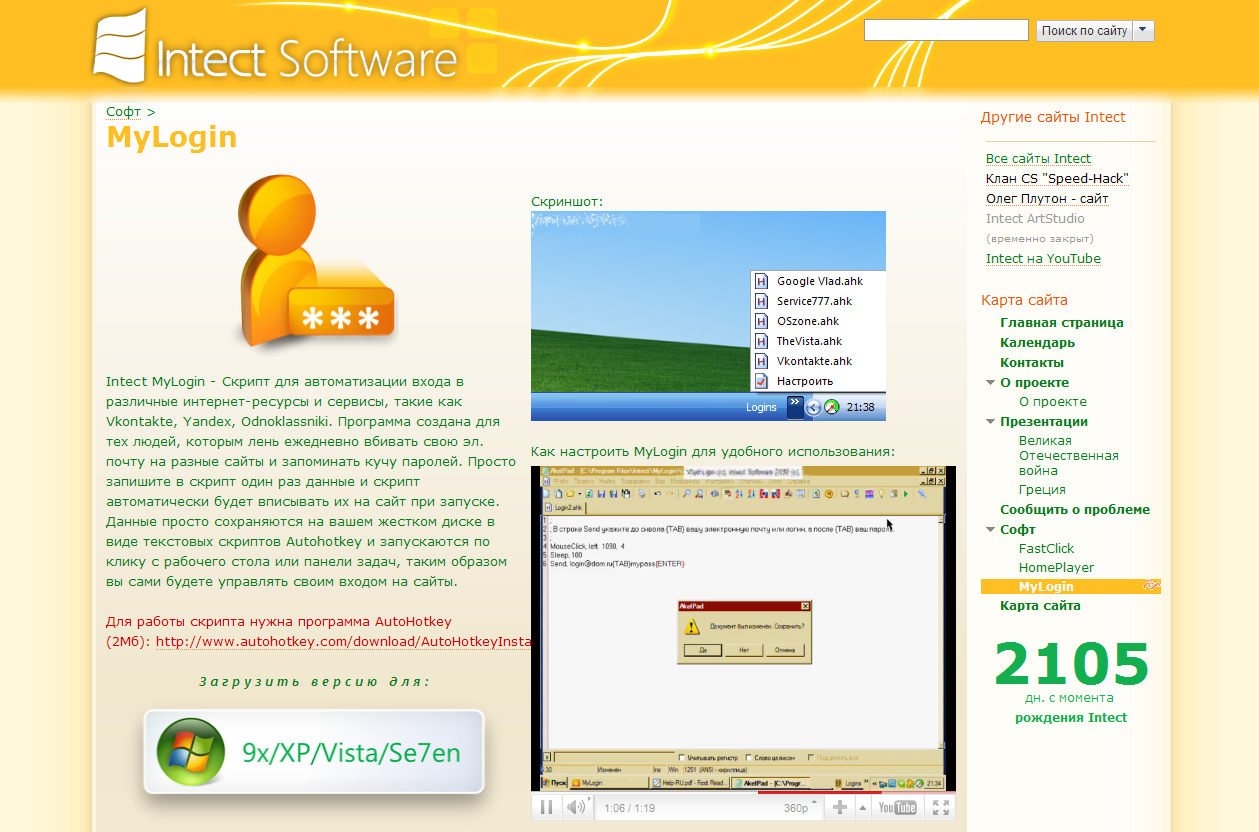The image size is (1259, 832).
Task: Click the video volume speaker icon
Action: pos(575,807)
